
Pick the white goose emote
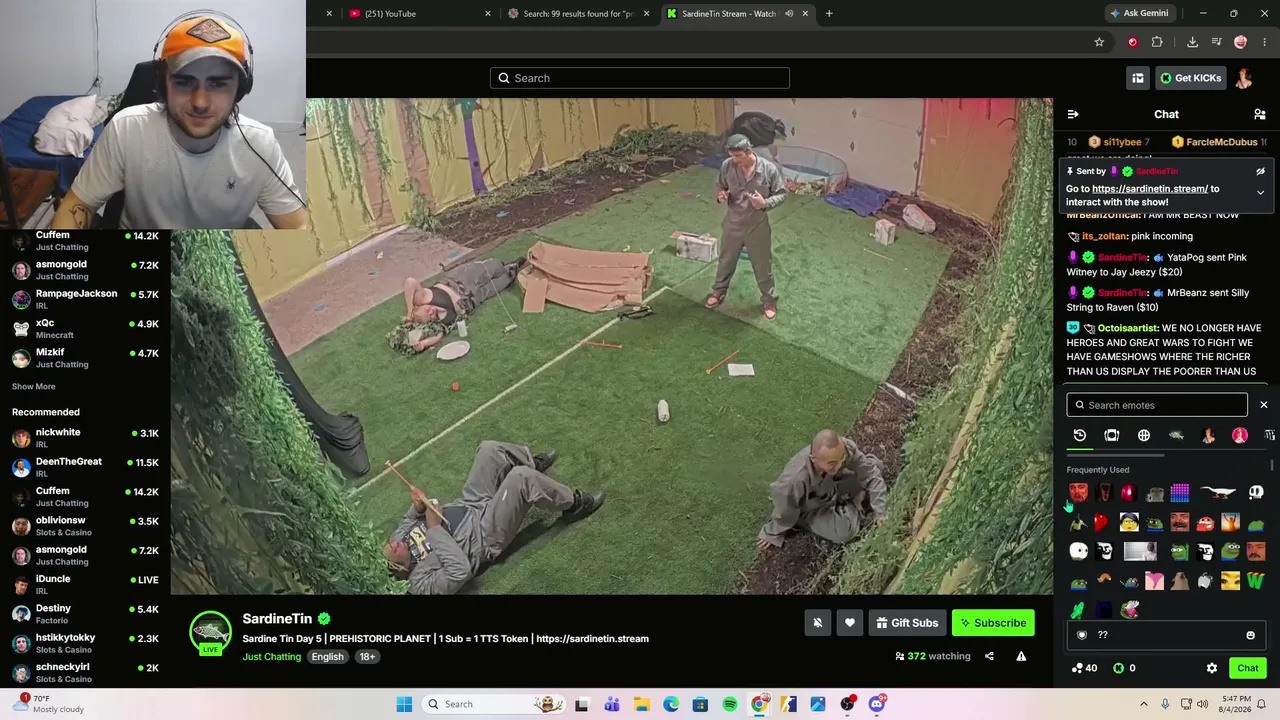click(1218, 492)
